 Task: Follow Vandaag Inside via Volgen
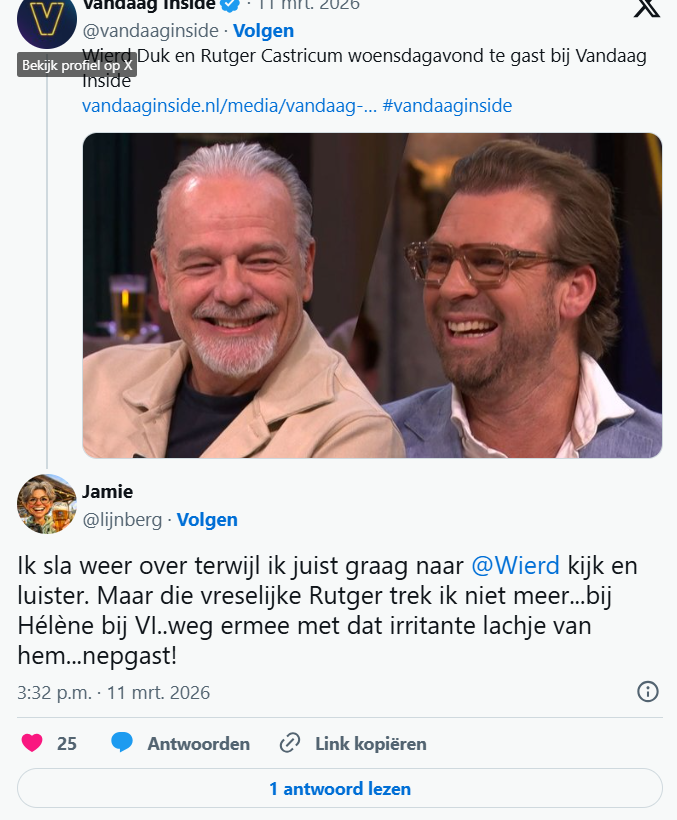[x=263, y=31]
